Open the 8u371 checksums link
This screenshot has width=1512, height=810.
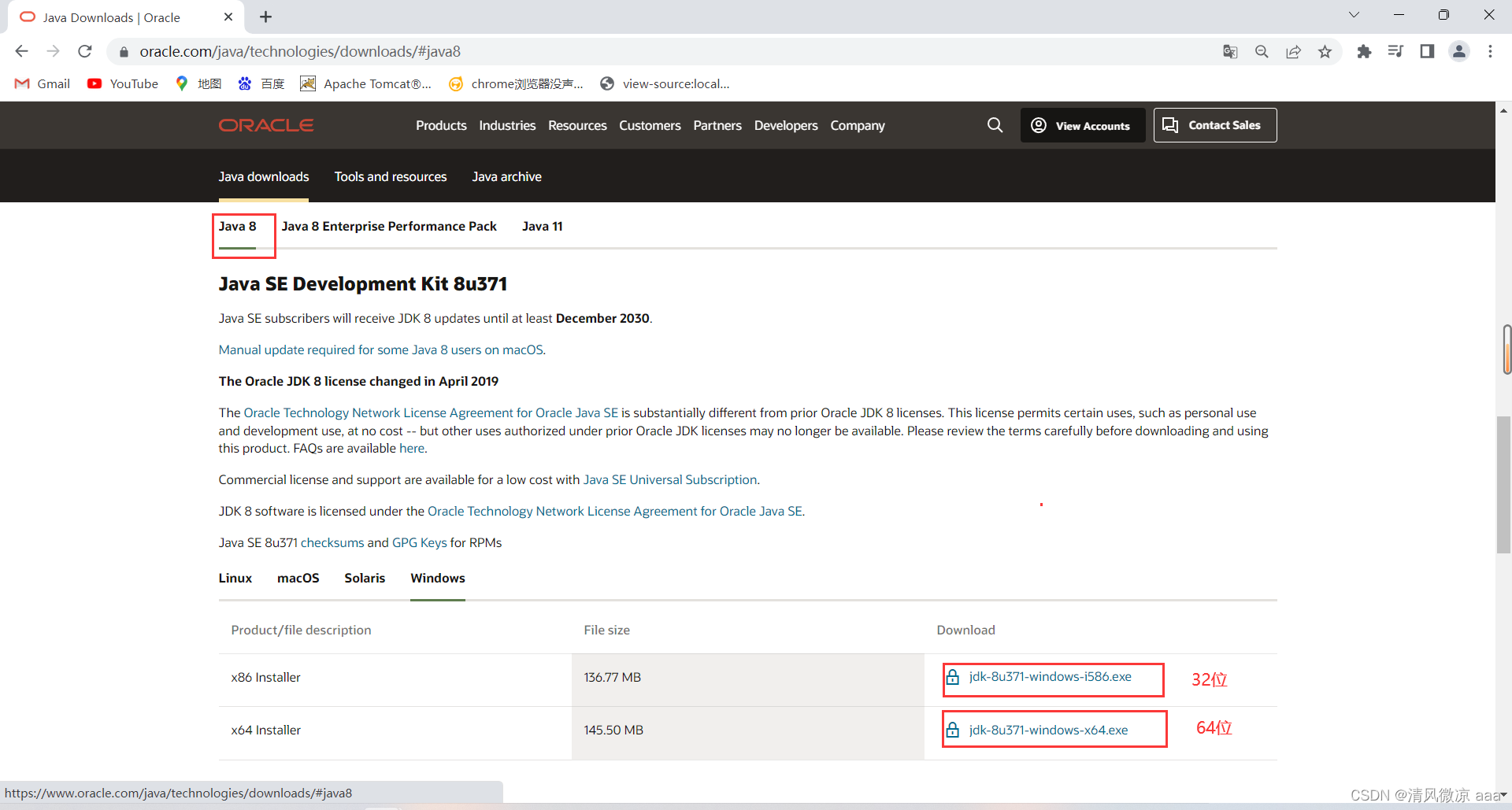332,542
